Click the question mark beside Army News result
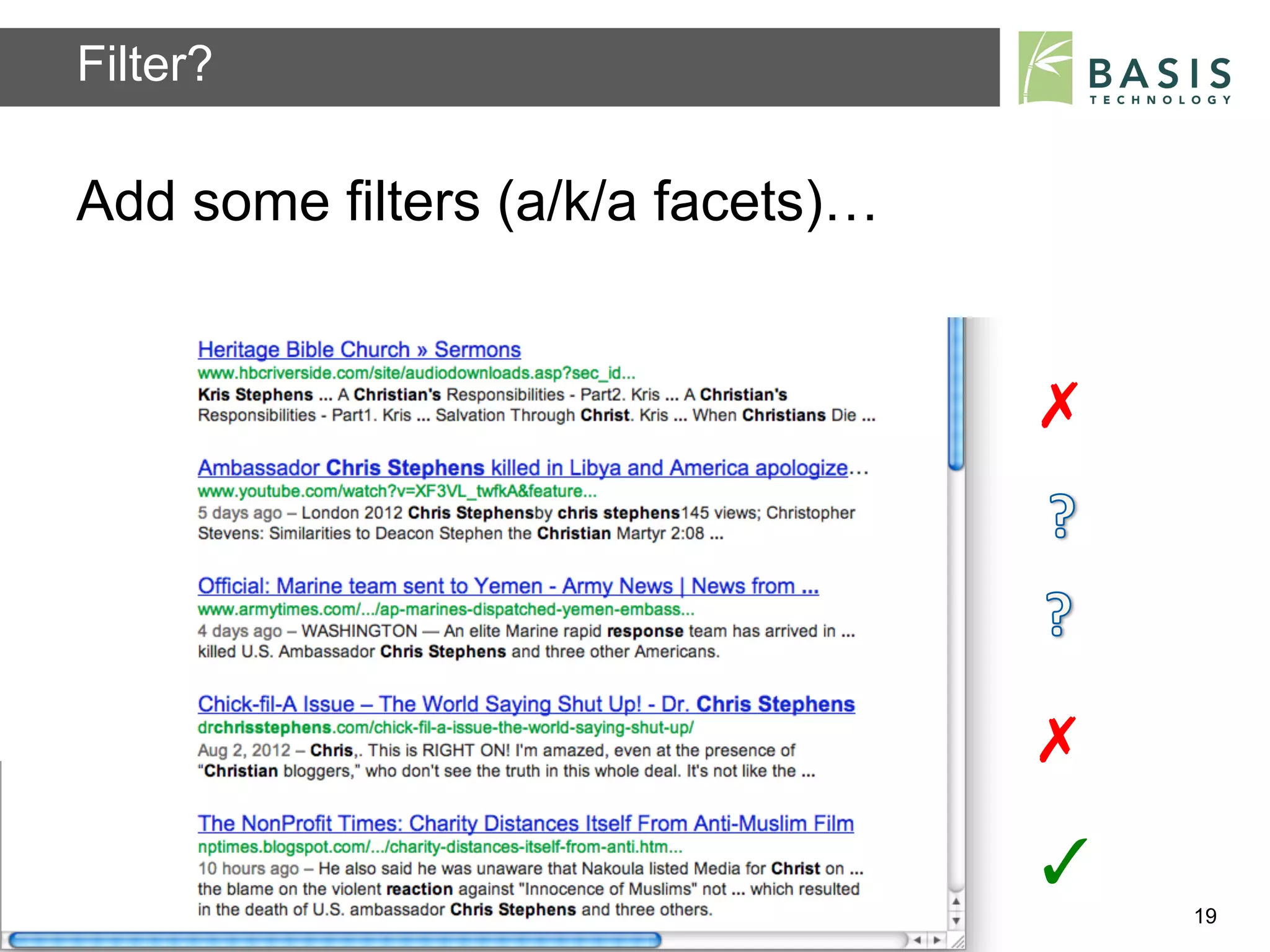The image size is (1270, 952). [1059, 614]
